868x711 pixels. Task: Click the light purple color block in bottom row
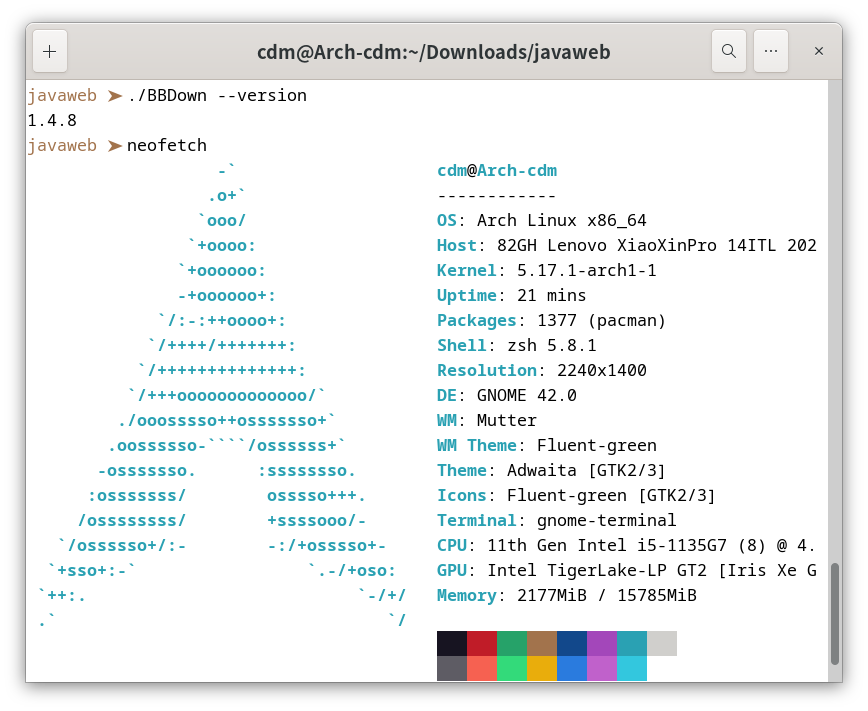[602, 668]
